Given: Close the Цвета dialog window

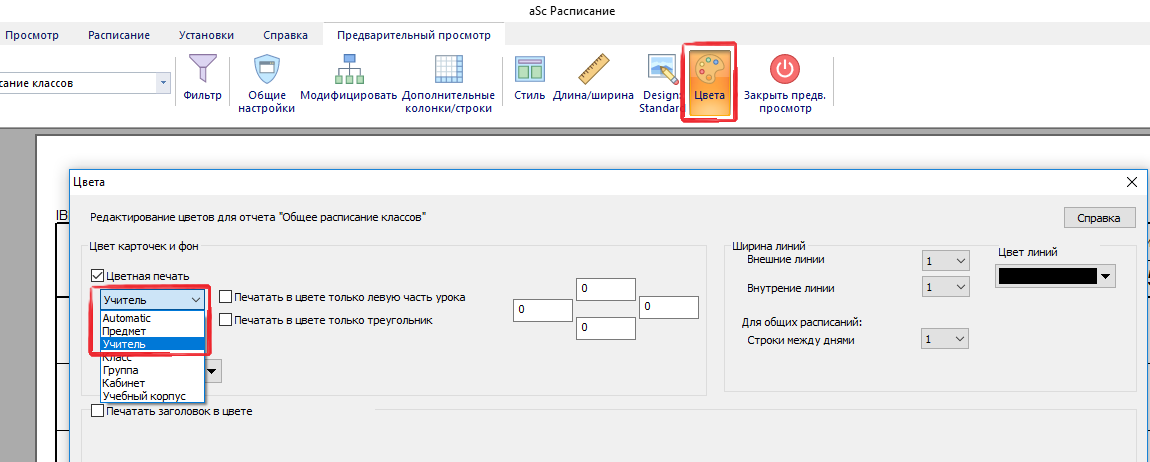Looking at the screenshot, I should click(1132, 182).
